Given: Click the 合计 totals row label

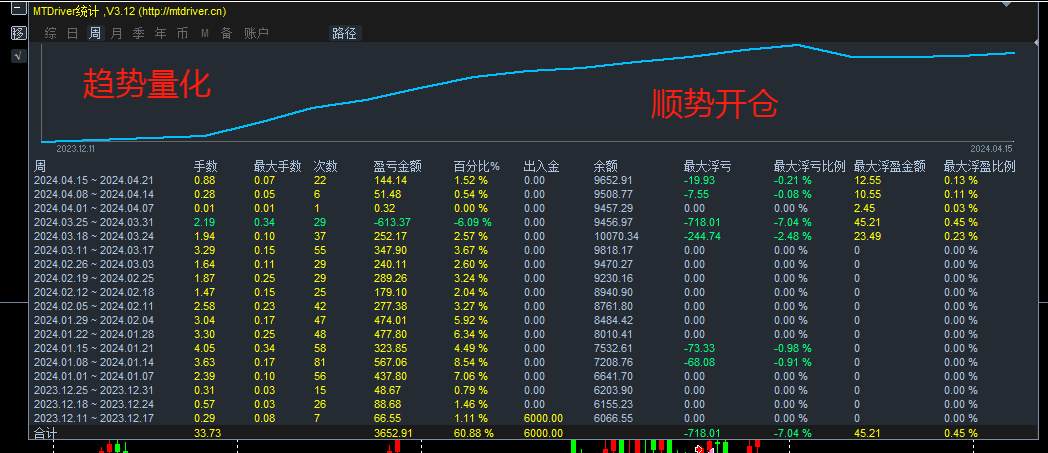Looking at the screenshot, I should pyautogui.click(x=45, y=433).
